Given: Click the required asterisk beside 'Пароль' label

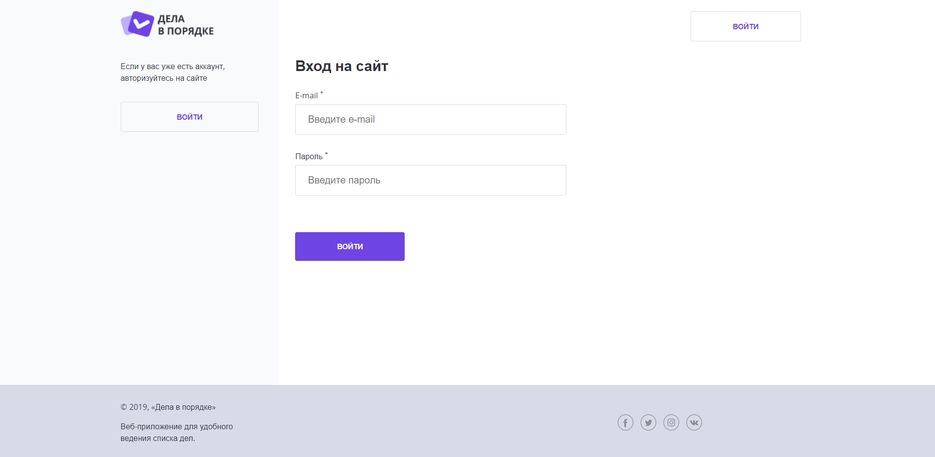Looking at the screenshot, I should pos(326,155).
